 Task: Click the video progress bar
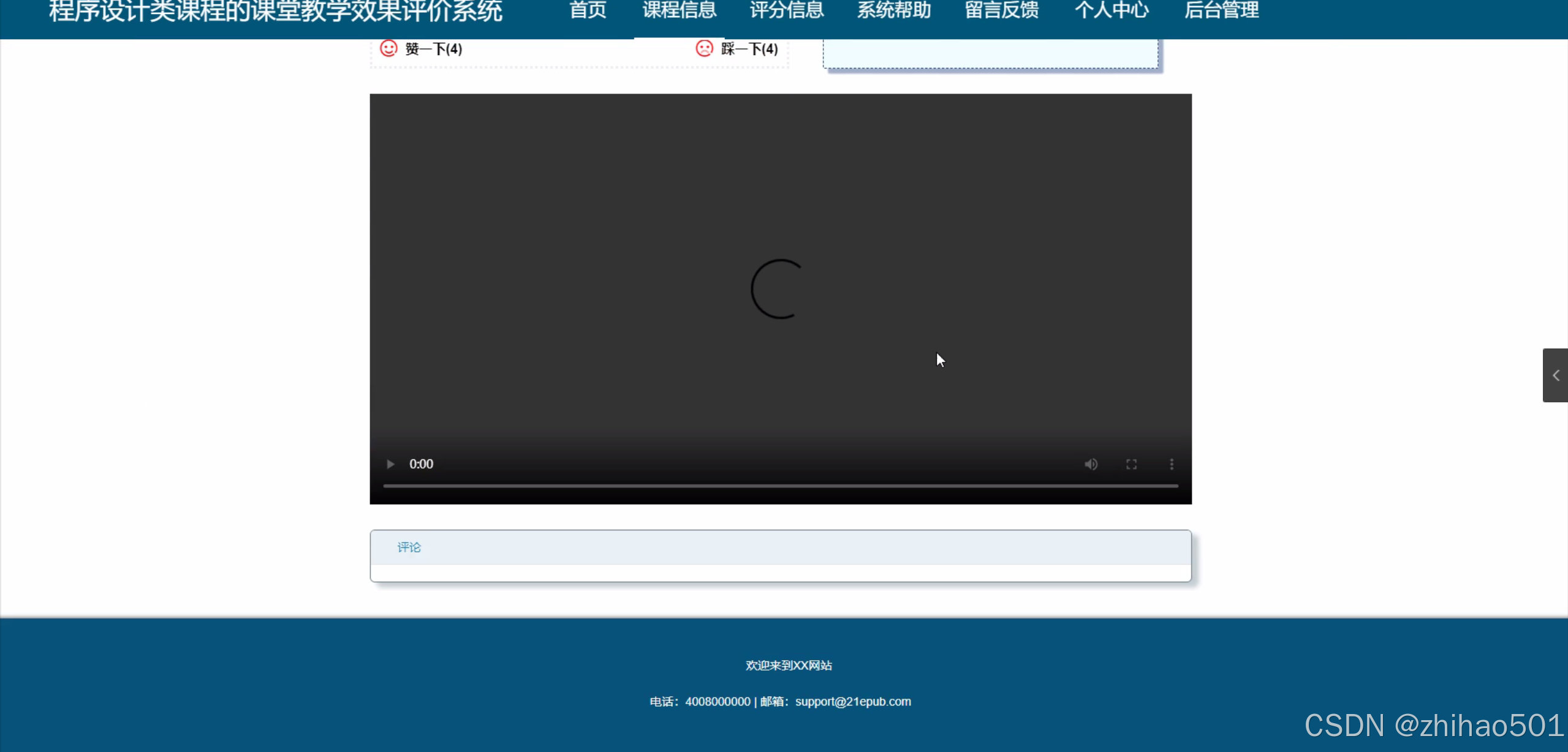780,486
